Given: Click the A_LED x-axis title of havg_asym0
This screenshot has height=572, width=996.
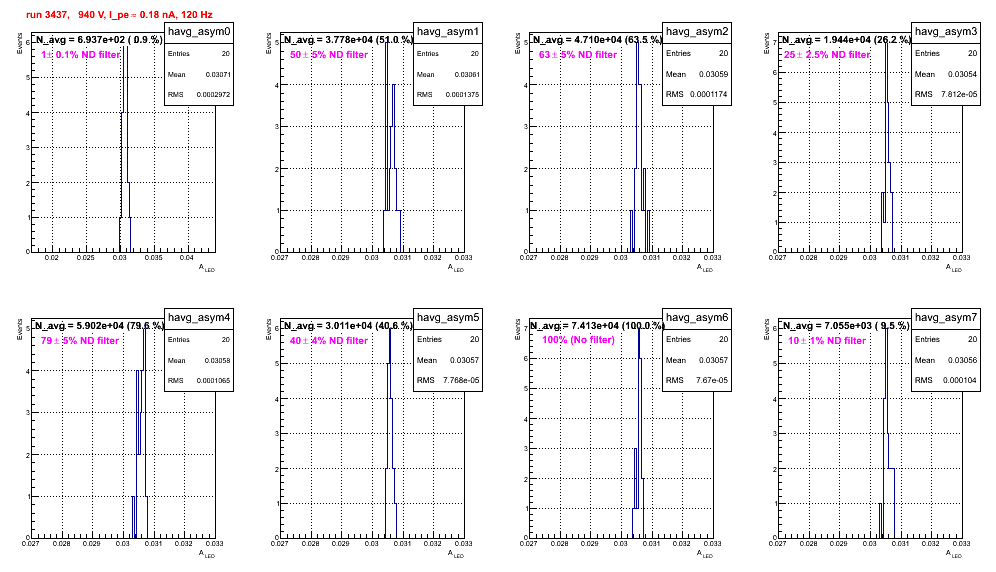Looking at the screenshot, I should pyautogui.click(x=207, y=268).
